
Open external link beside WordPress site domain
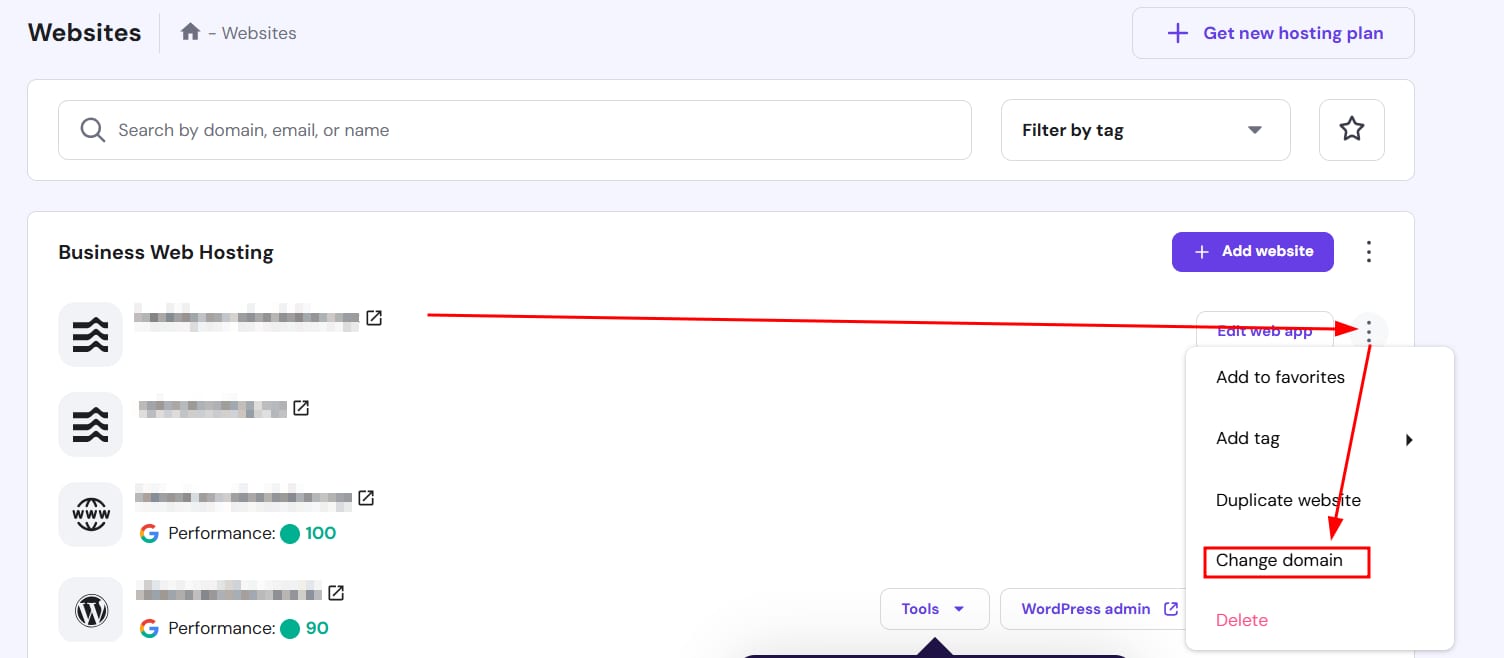point(337,593)
